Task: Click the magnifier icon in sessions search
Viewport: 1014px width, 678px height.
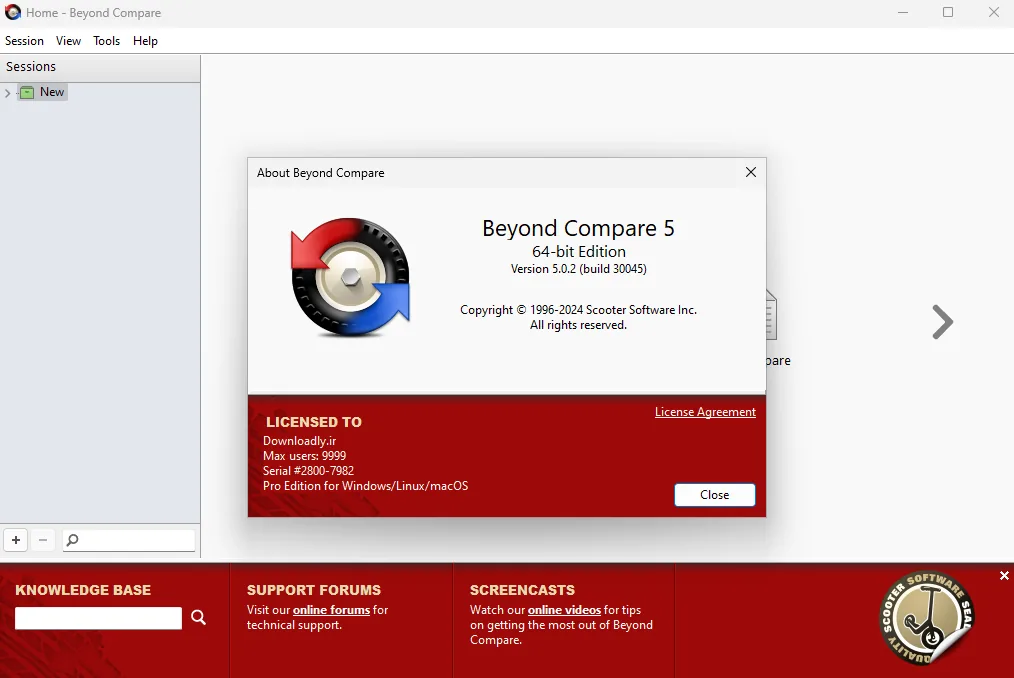Action: tap(72, 540)
